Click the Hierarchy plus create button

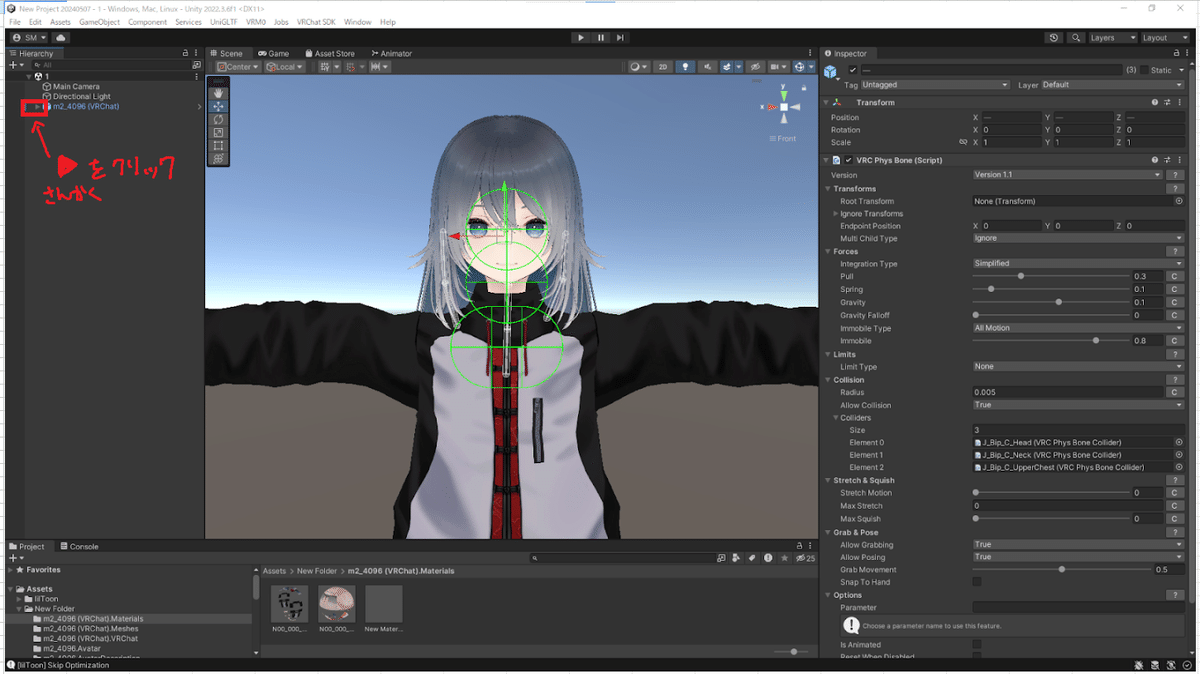14,65
